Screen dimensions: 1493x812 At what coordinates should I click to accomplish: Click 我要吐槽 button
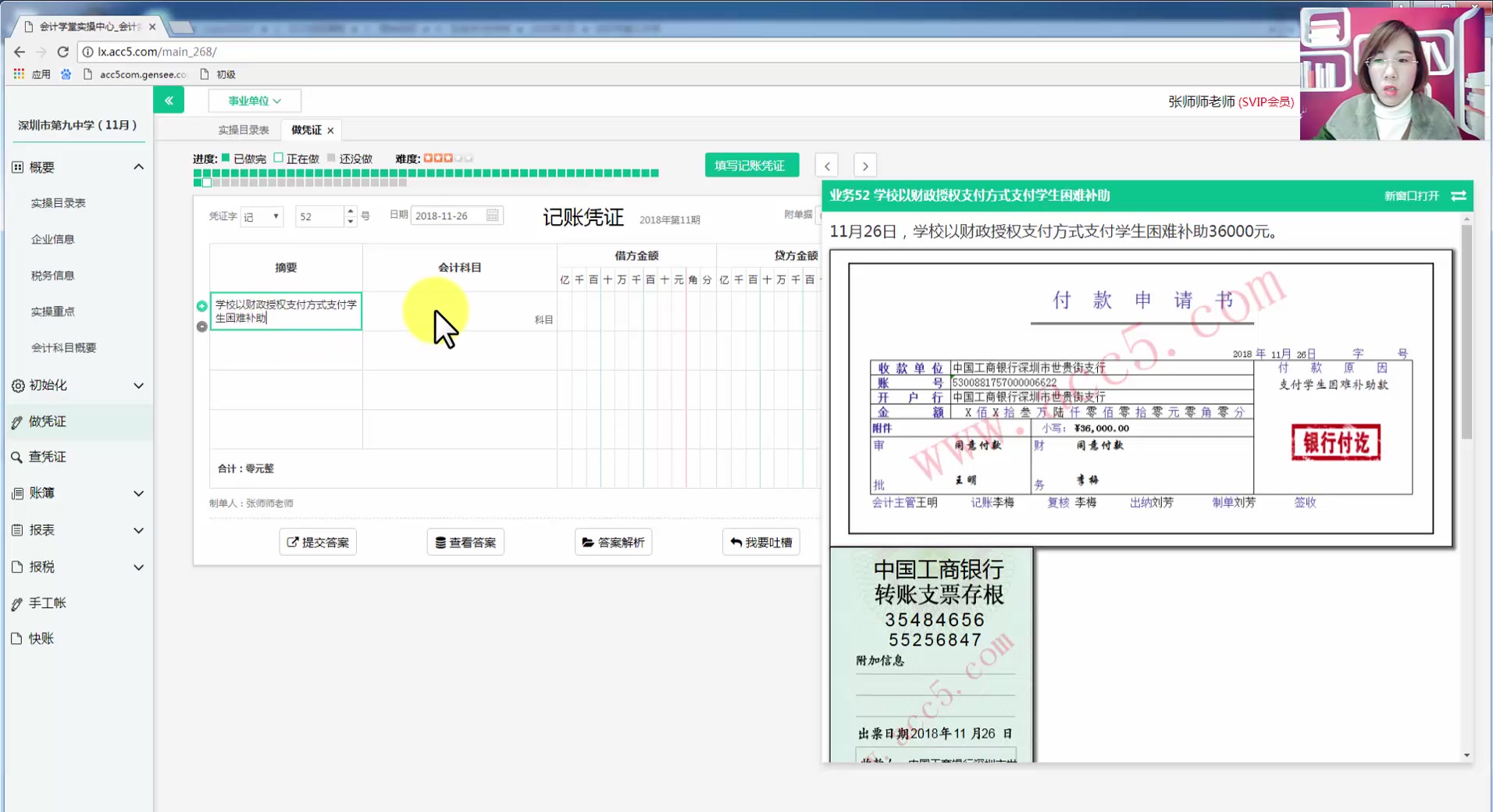coord(761,542)
